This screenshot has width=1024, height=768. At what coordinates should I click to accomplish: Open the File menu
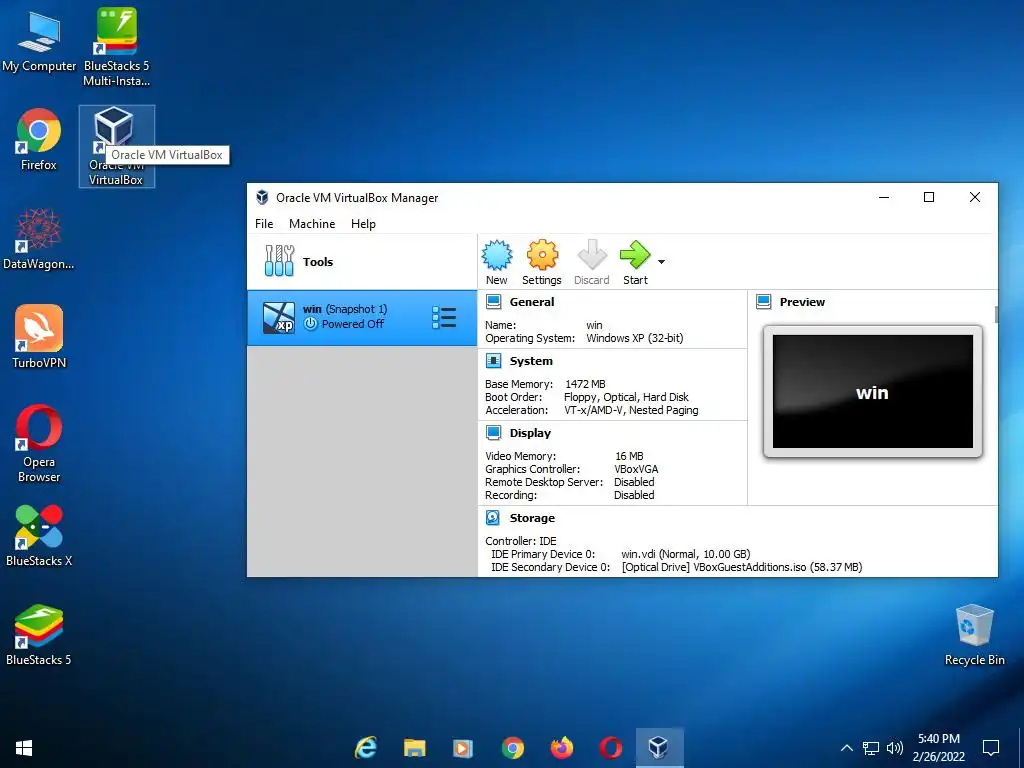(x=264, y=223)
